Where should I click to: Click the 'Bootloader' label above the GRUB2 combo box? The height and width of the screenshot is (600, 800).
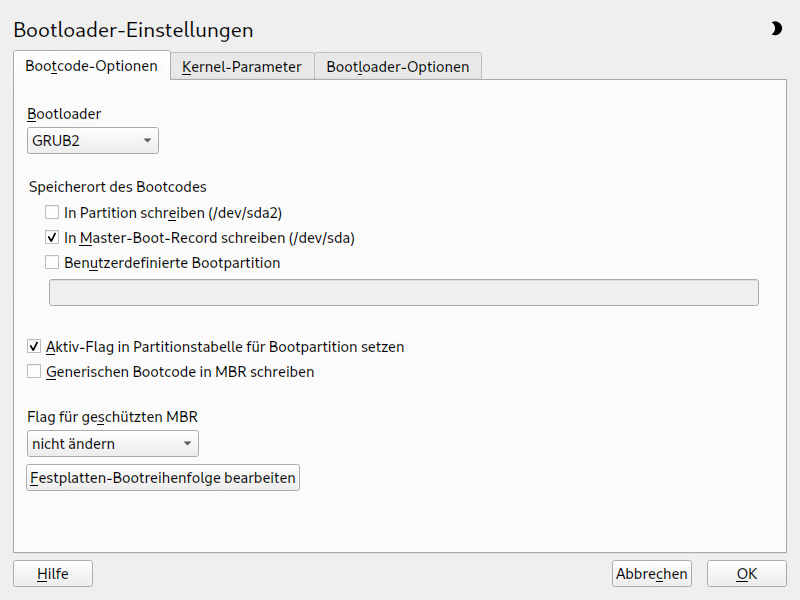point(64,114)
